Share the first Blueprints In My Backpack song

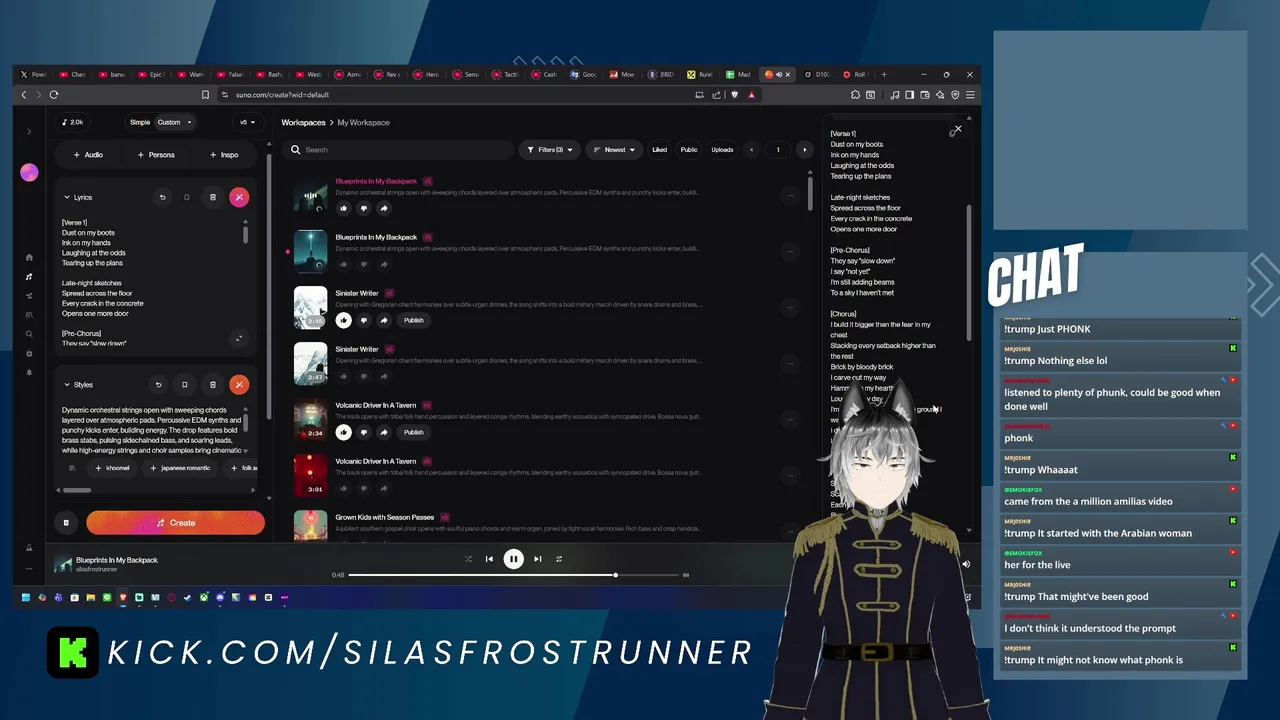383,208
